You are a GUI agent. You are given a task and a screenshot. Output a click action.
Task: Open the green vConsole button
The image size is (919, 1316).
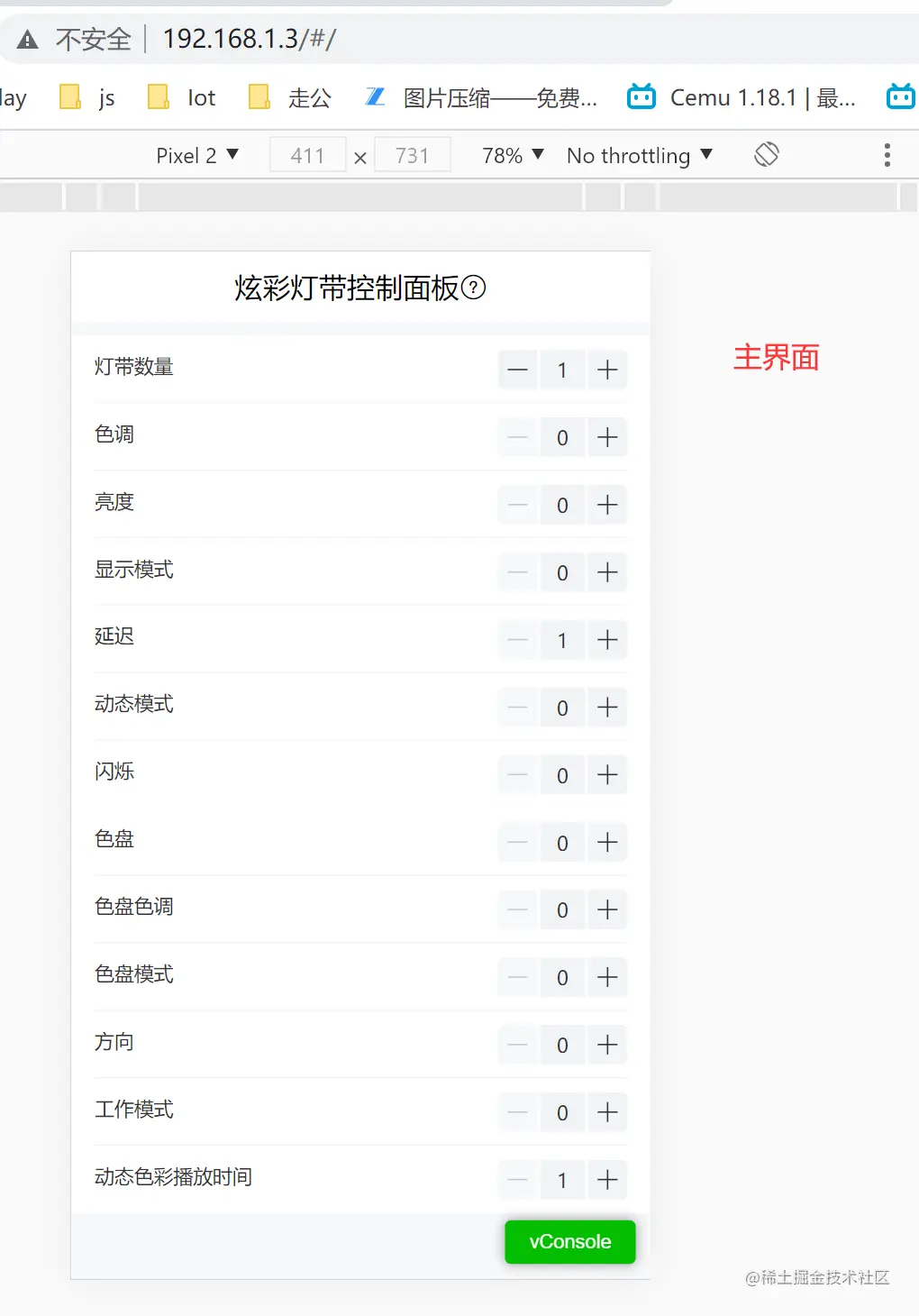pos(570,1242)
